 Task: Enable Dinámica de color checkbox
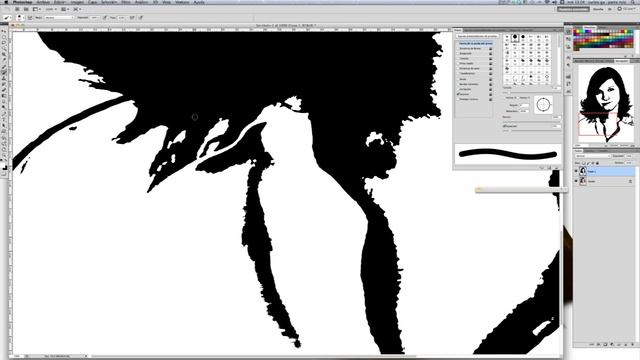[x=458, y=69]
